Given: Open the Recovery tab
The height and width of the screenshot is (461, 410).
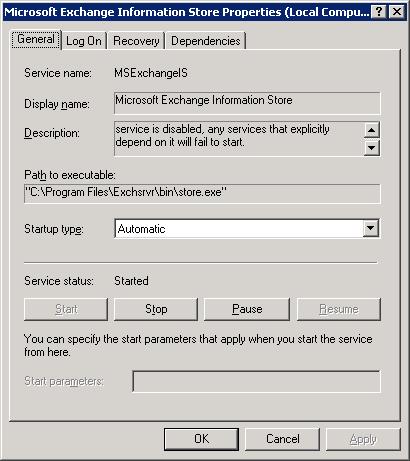Looking at the screenshot, I should point(136,41).
